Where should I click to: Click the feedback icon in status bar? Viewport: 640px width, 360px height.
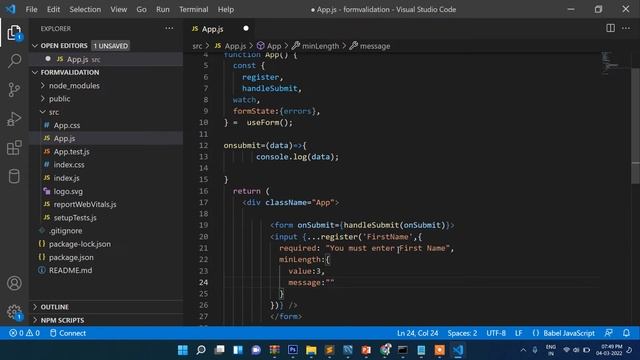608,333
